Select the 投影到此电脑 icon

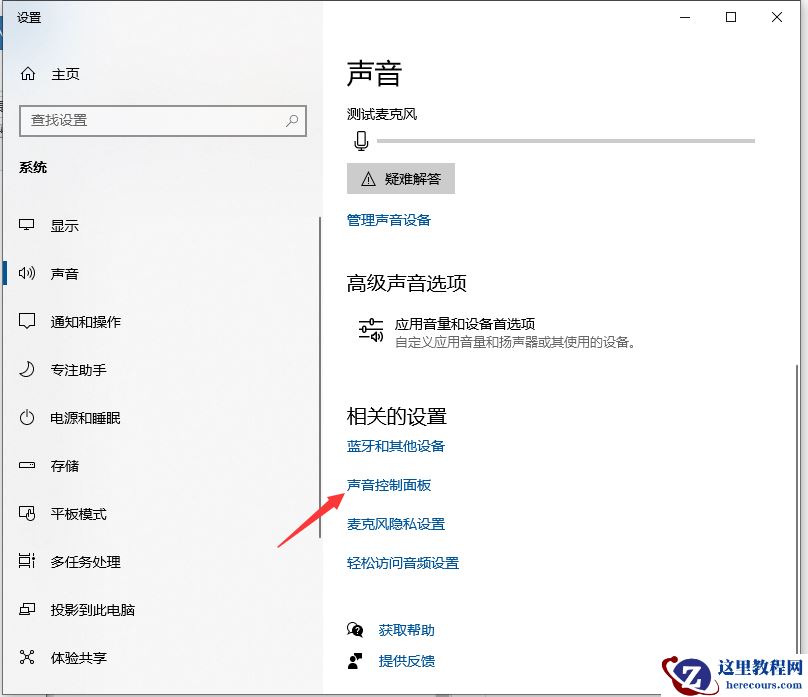[x=26, y=610]
